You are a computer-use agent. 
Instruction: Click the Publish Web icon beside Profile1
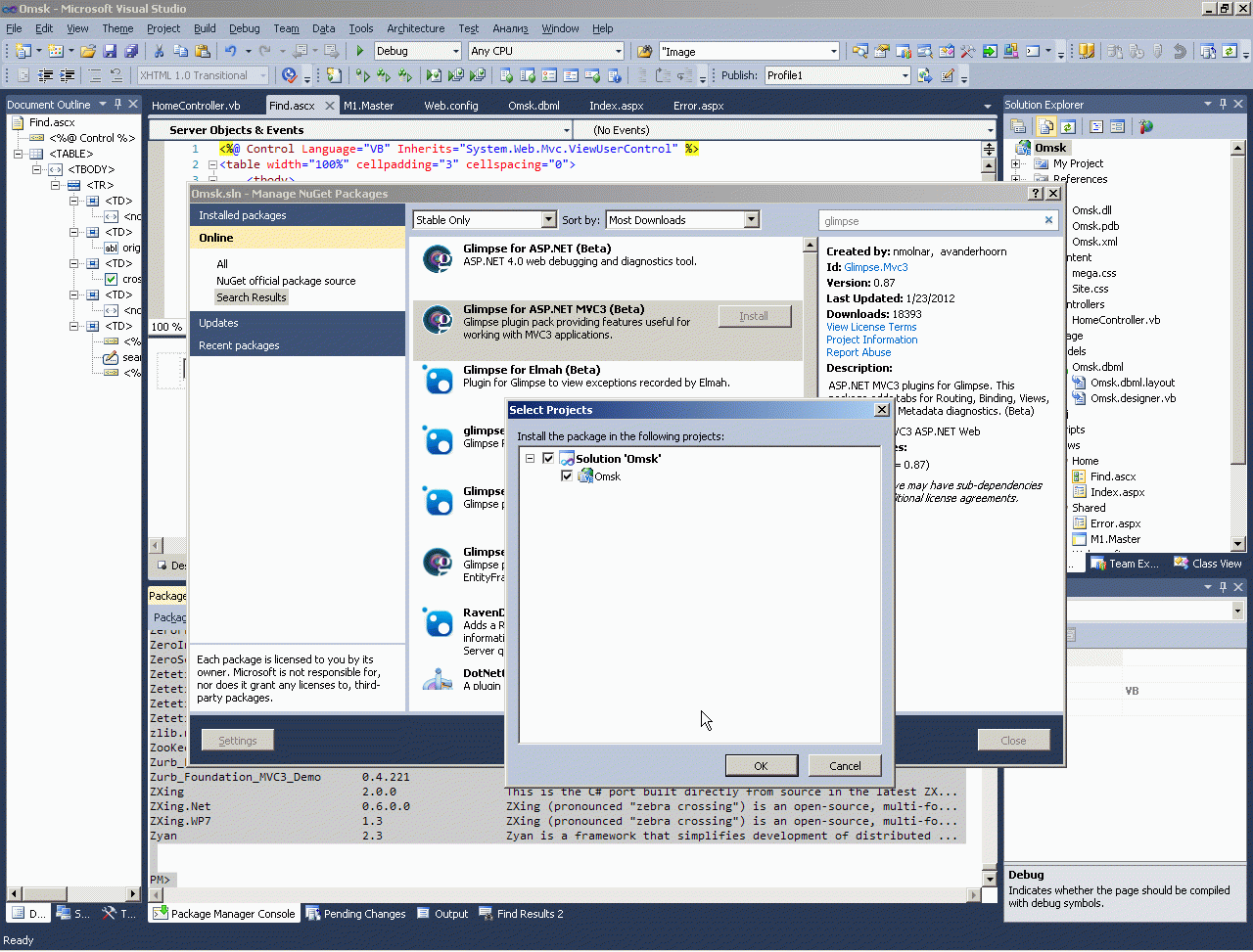[925, 75]
